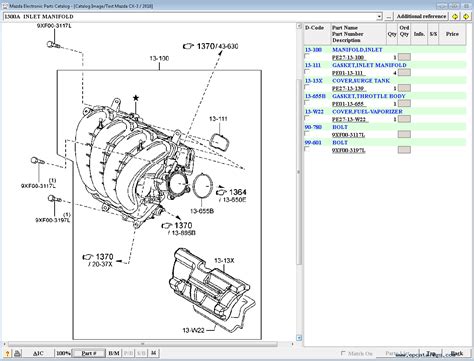Viewport: 474px width, 361px height.
Task: Click the 1370 / 13-655B reference pointer icon
Action: (x=167, y=226)
